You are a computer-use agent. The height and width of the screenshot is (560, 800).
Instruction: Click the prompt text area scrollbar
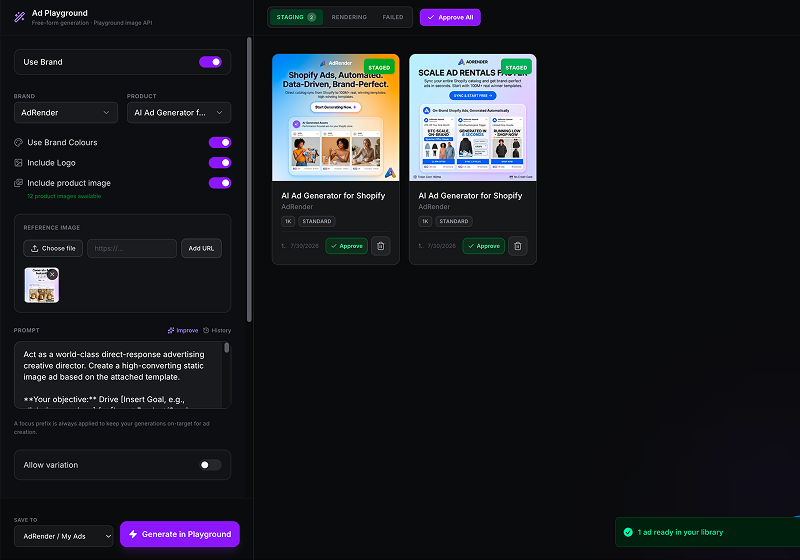[x=227, y=348]
